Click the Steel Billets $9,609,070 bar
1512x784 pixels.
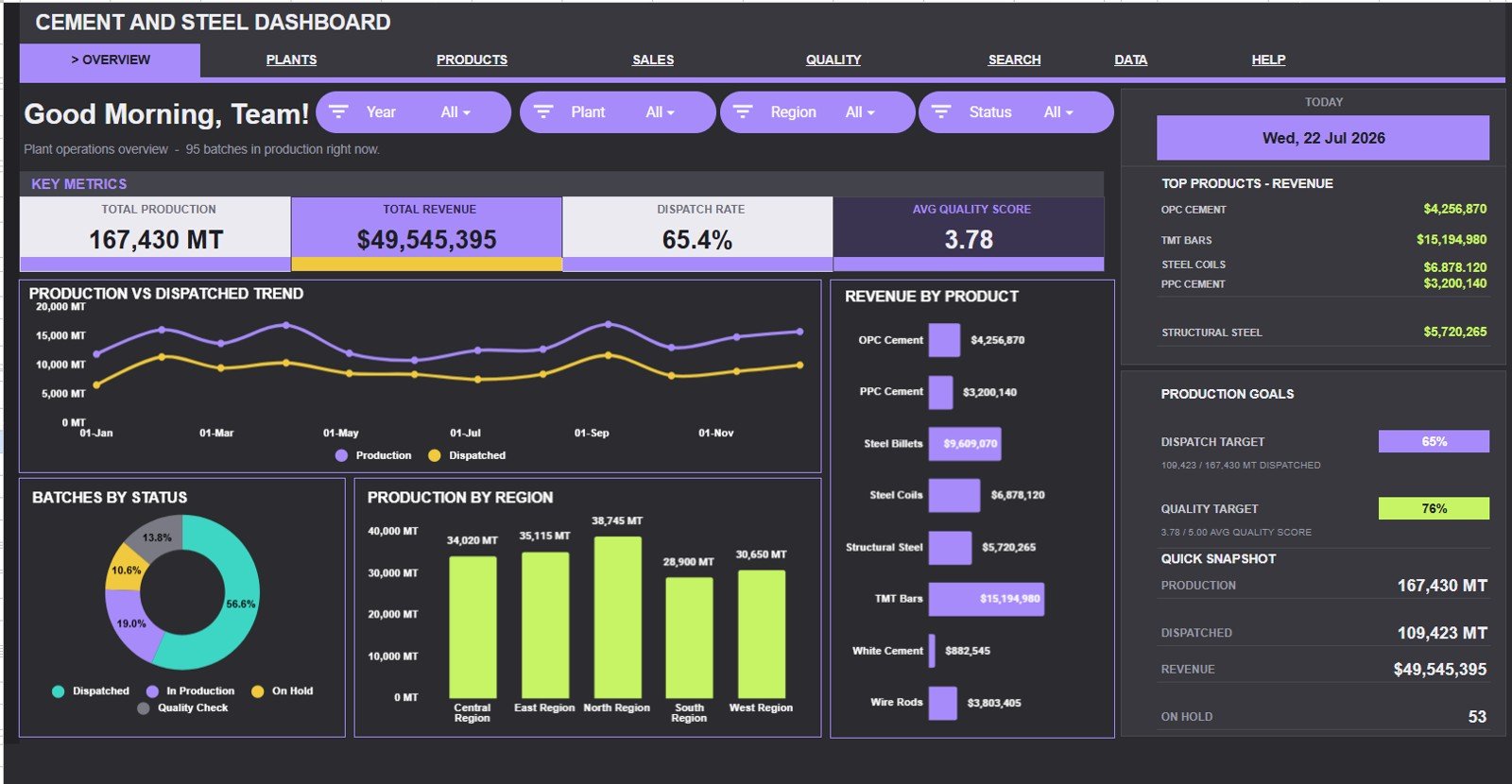click(965, 444)
